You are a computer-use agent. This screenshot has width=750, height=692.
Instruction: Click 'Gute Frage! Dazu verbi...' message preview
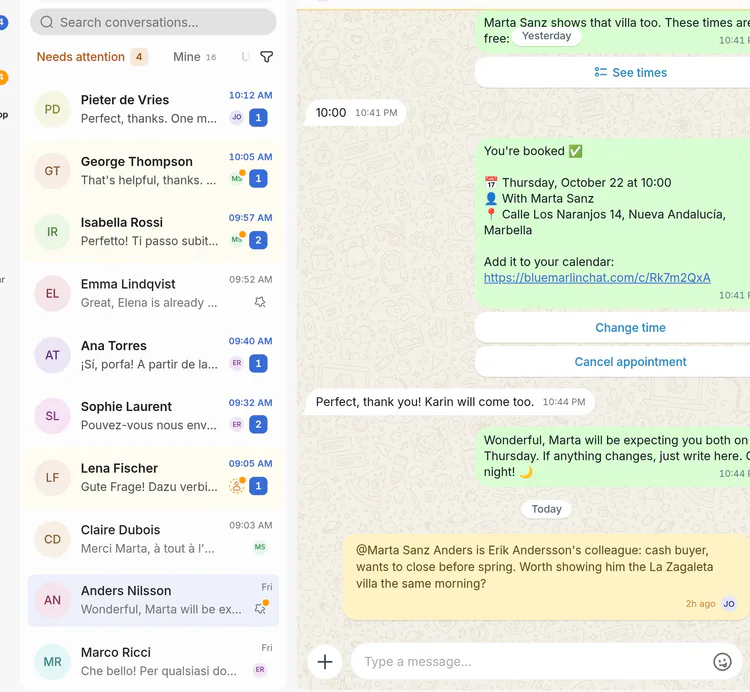[149, 487]
